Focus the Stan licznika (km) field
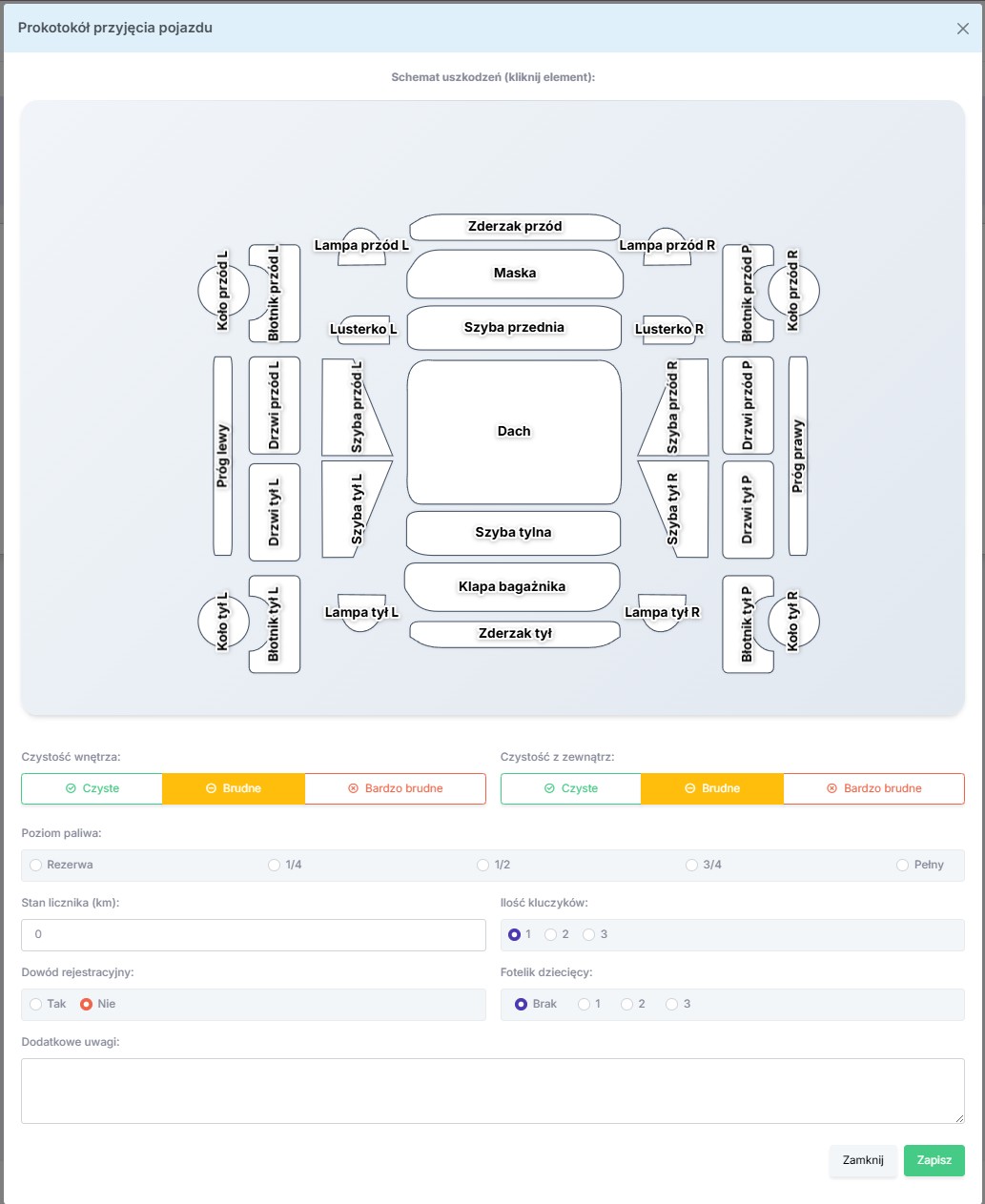The image size is (985, 1204). tap(254, 934)
